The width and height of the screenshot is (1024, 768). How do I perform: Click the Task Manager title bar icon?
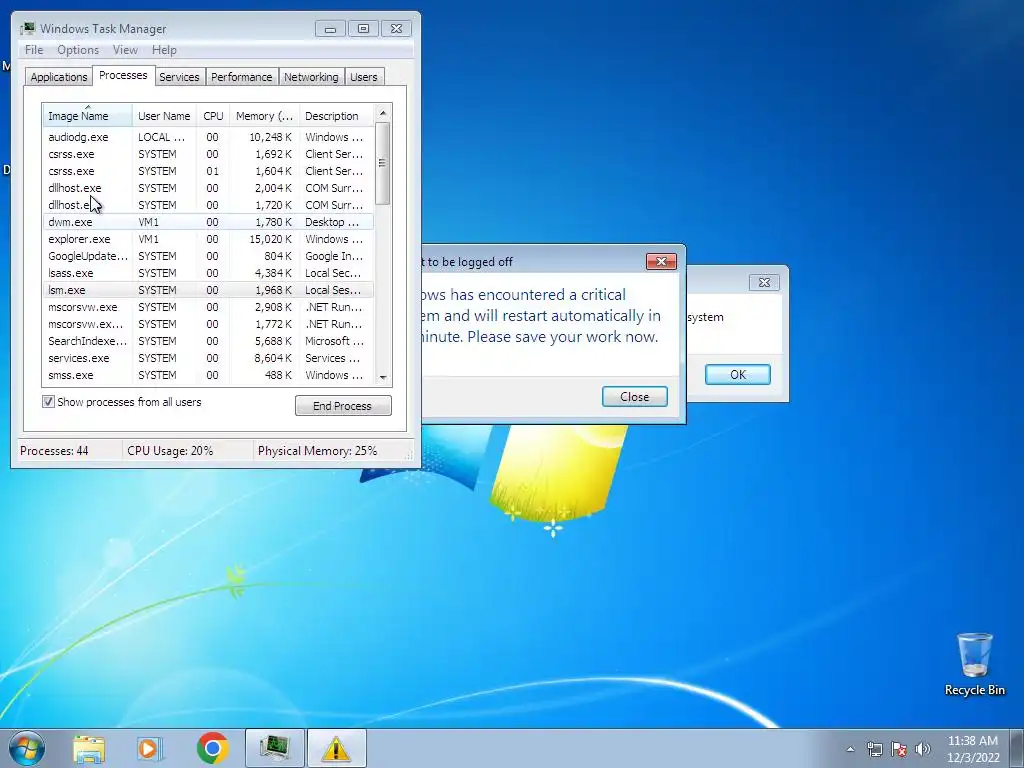coord(27,29)
